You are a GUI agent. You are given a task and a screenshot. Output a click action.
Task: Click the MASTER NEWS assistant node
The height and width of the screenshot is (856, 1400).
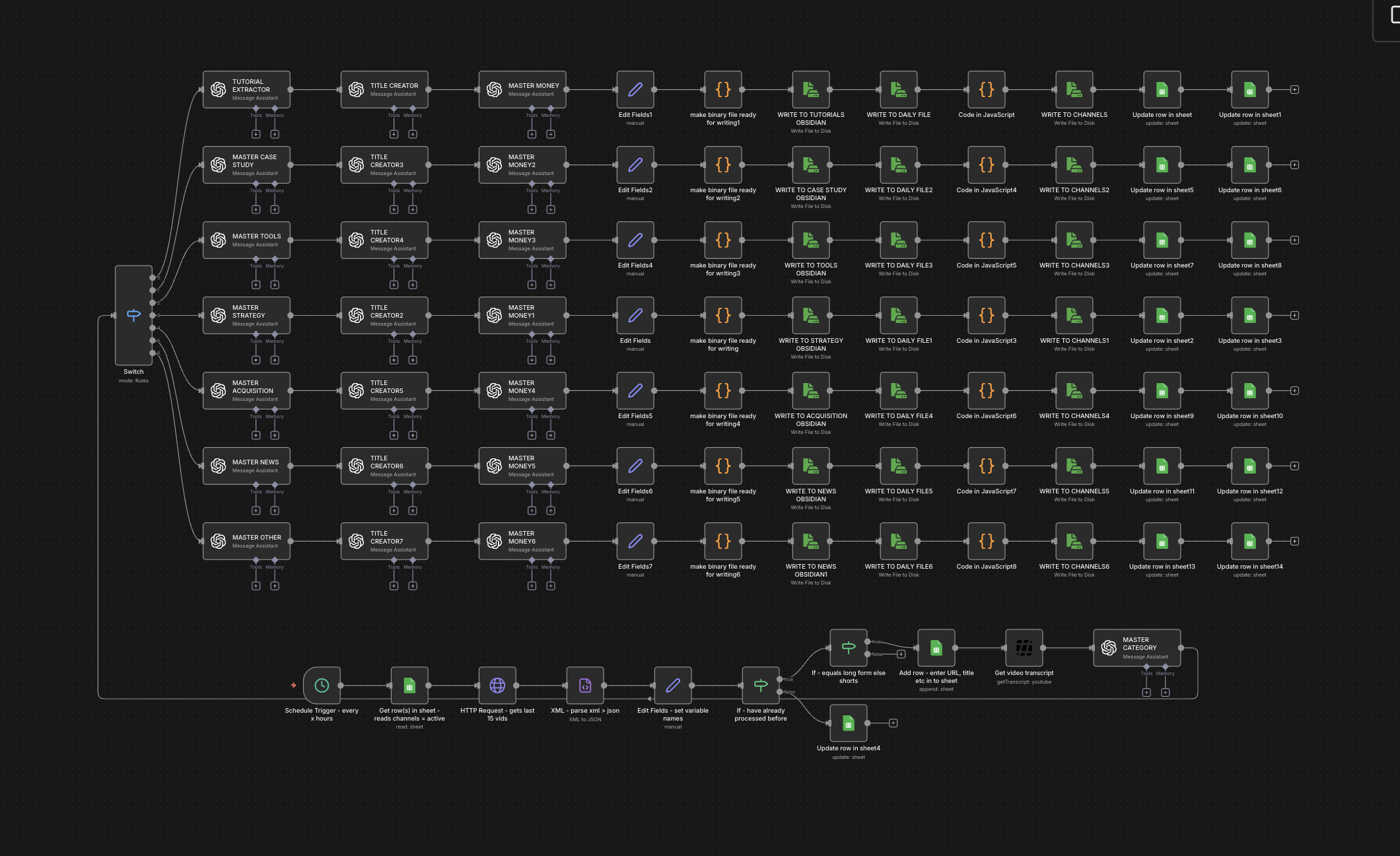246,466
